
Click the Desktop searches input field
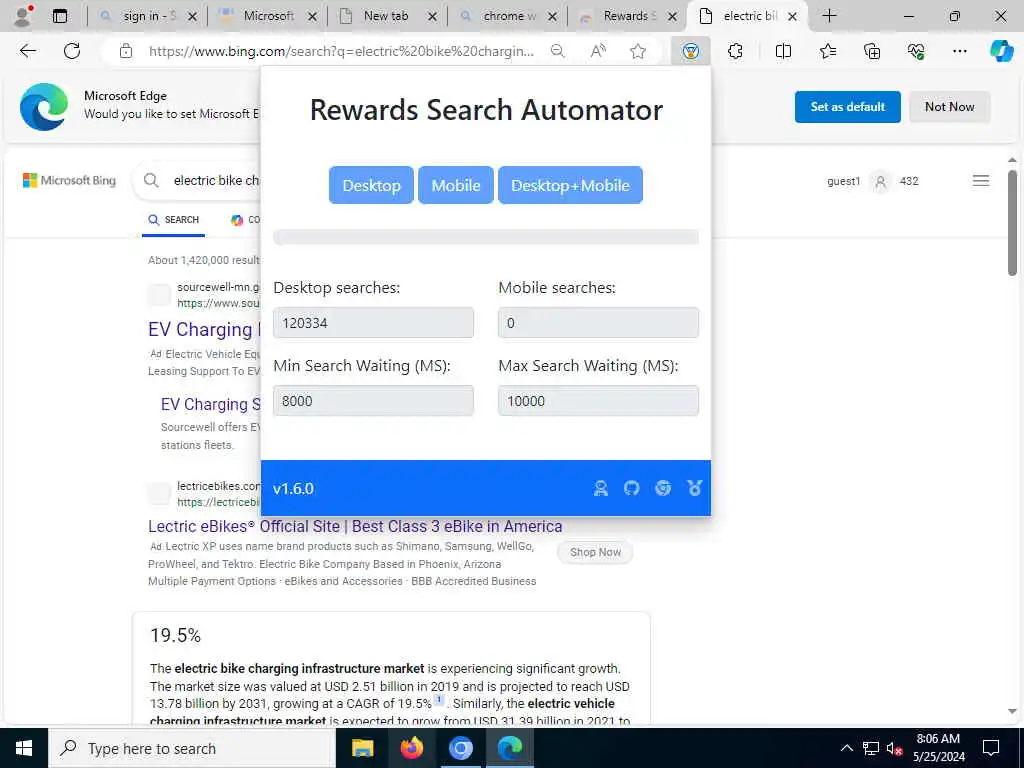pos(373,323)
